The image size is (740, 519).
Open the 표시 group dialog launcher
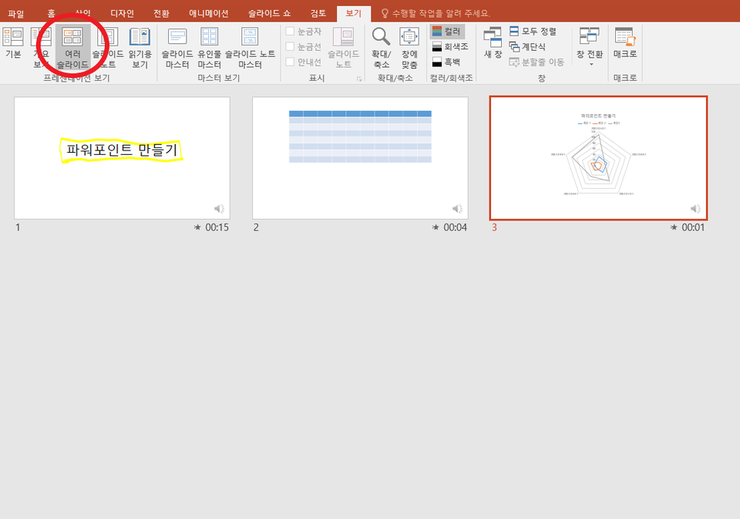(x=359, y=79)
